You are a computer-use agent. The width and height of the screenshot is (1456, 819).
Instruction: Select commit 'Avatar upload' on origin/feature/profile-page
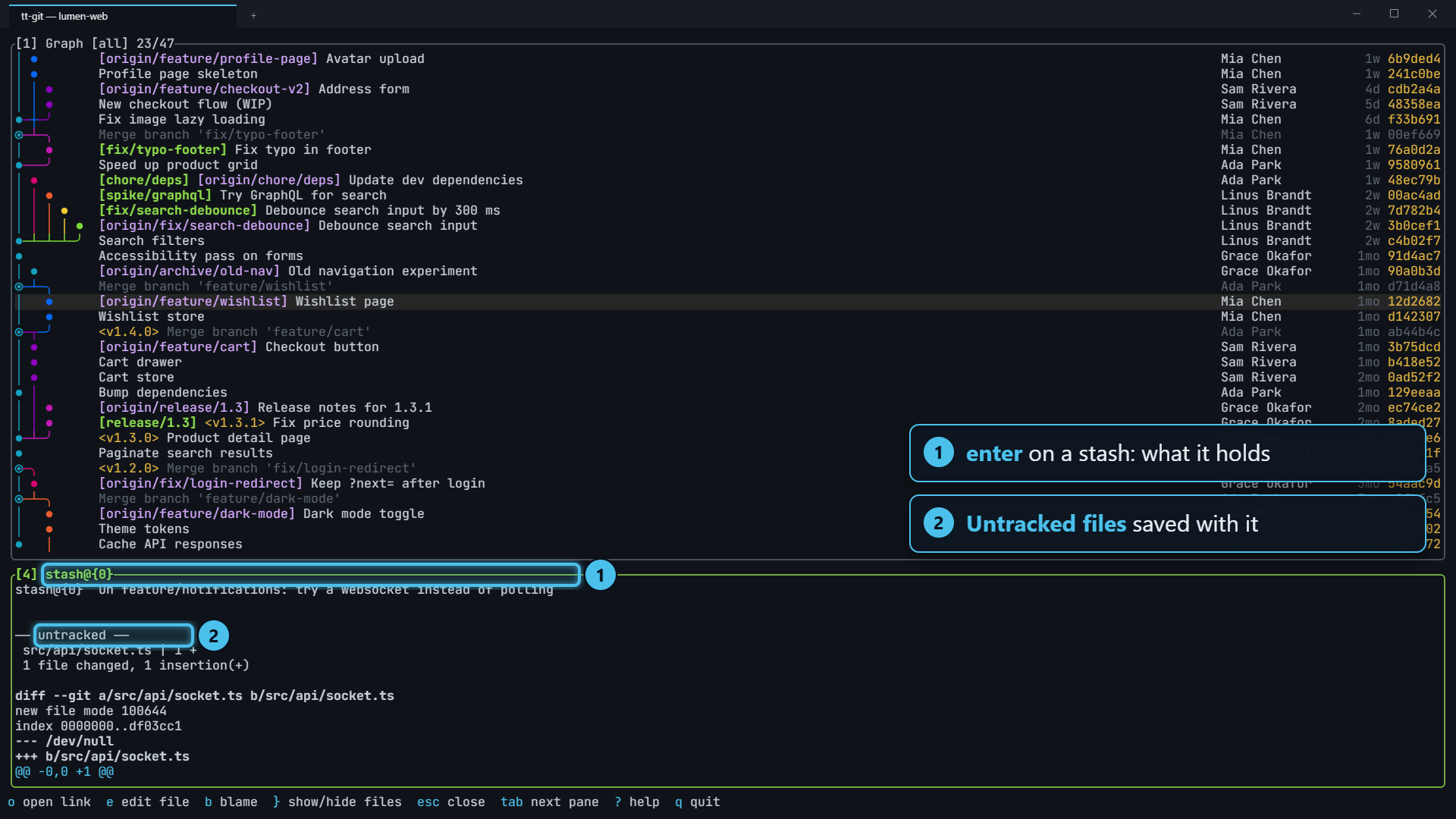point(728,58)
